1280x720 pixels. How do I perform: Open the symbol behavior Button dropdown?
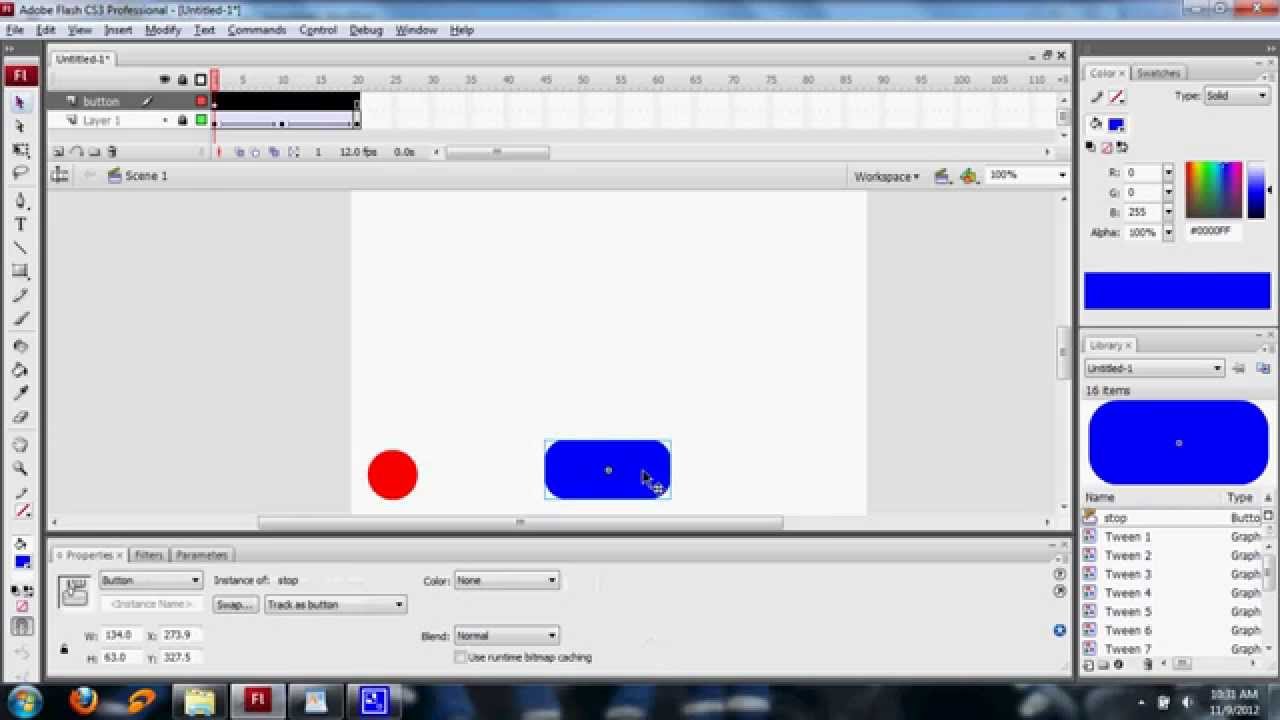click(151, 580)
